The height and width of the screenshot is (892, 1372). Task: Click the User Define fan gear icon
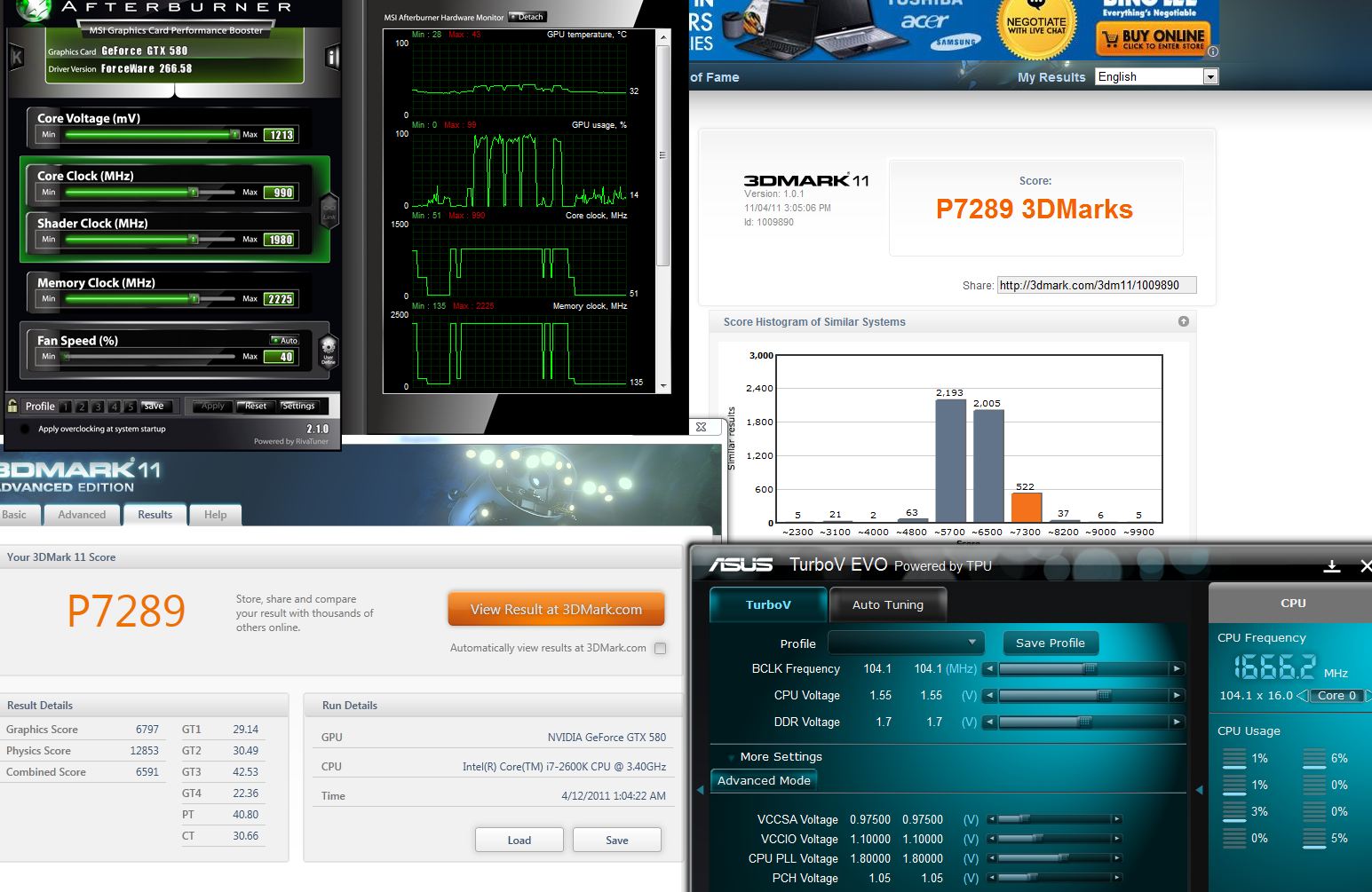pyautogui.click(x=329, y=351)
